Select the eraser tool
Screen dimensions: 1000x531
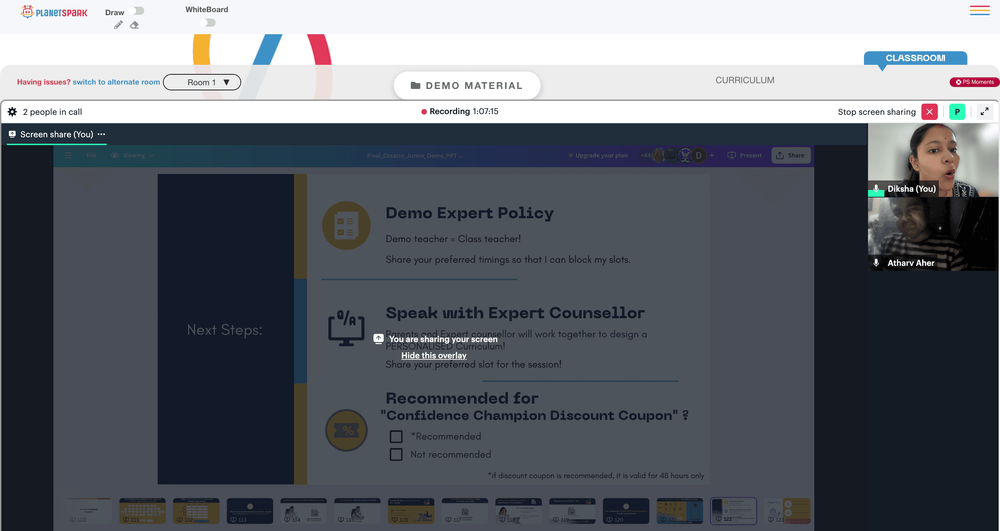point(134,25)
